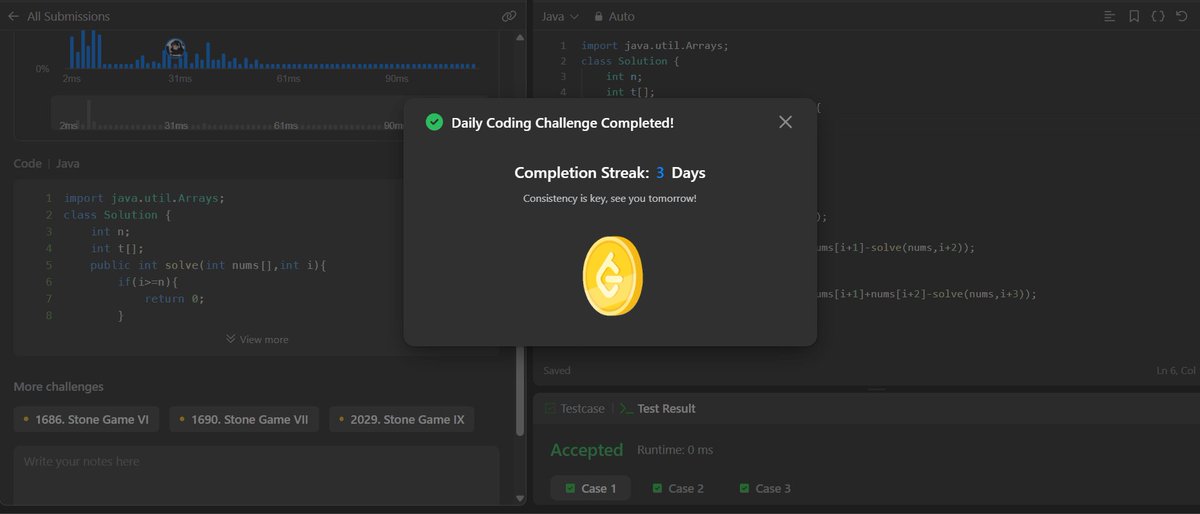
Task: Open the curly braces snippet icon
Action: pos(1157,16)
